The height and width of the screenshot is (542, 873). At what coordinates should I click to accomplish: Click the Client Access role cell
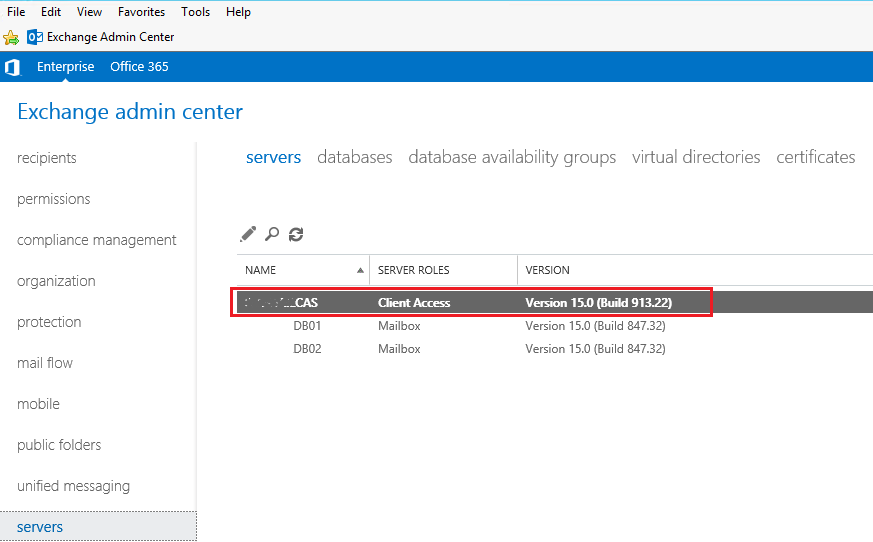coord(414,303)
